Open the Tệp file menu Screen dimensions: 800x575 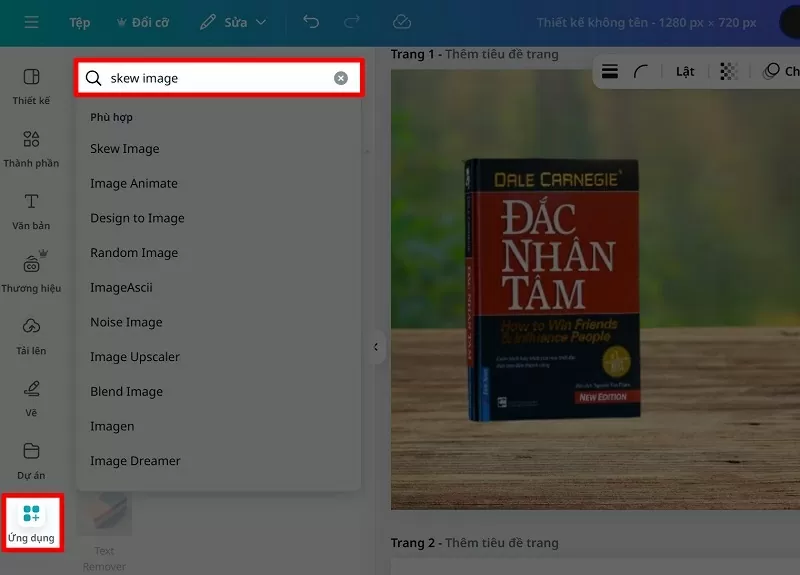click(79, 22)
